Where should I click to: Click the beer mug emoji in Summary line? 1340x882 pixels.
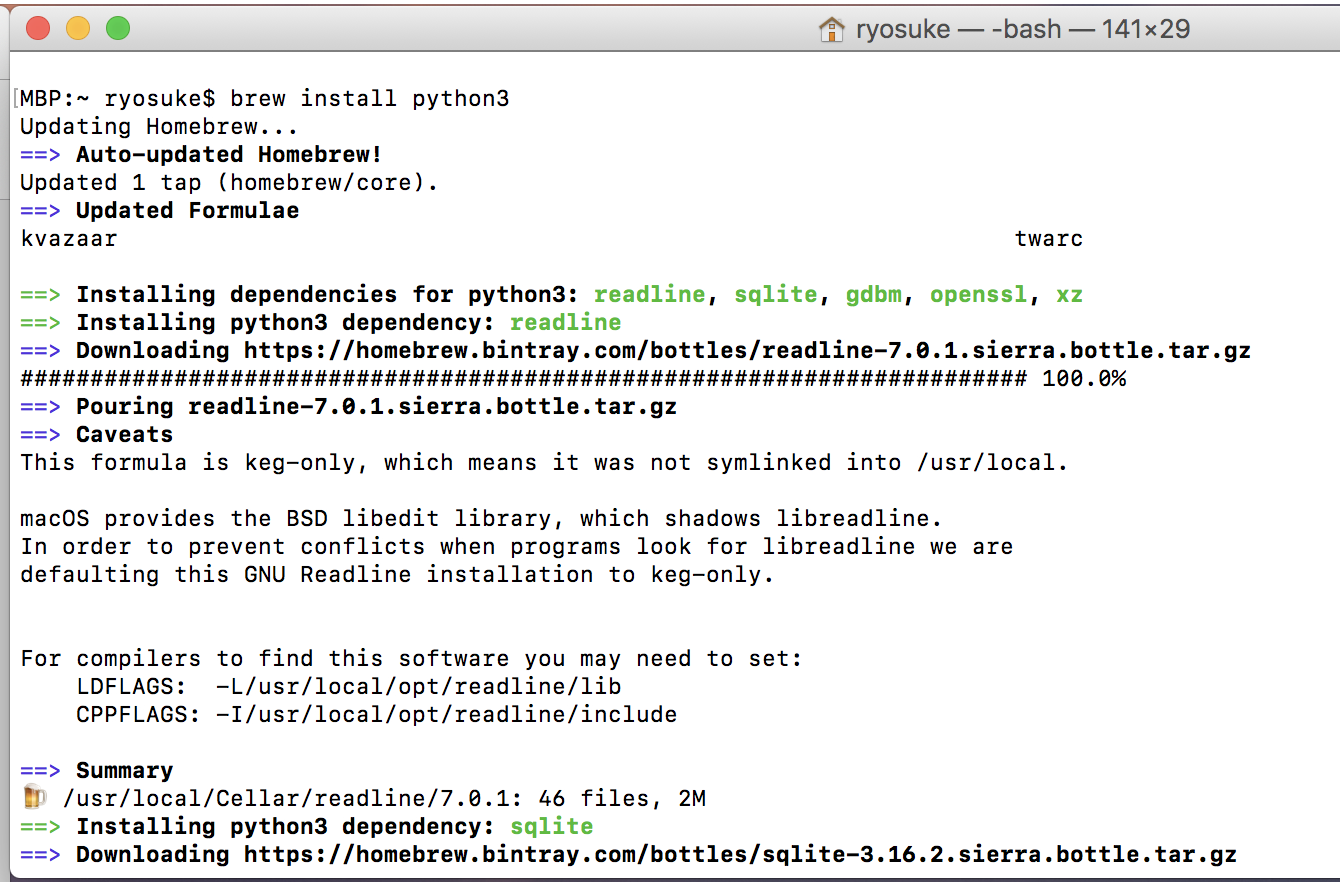coord(34,798)
